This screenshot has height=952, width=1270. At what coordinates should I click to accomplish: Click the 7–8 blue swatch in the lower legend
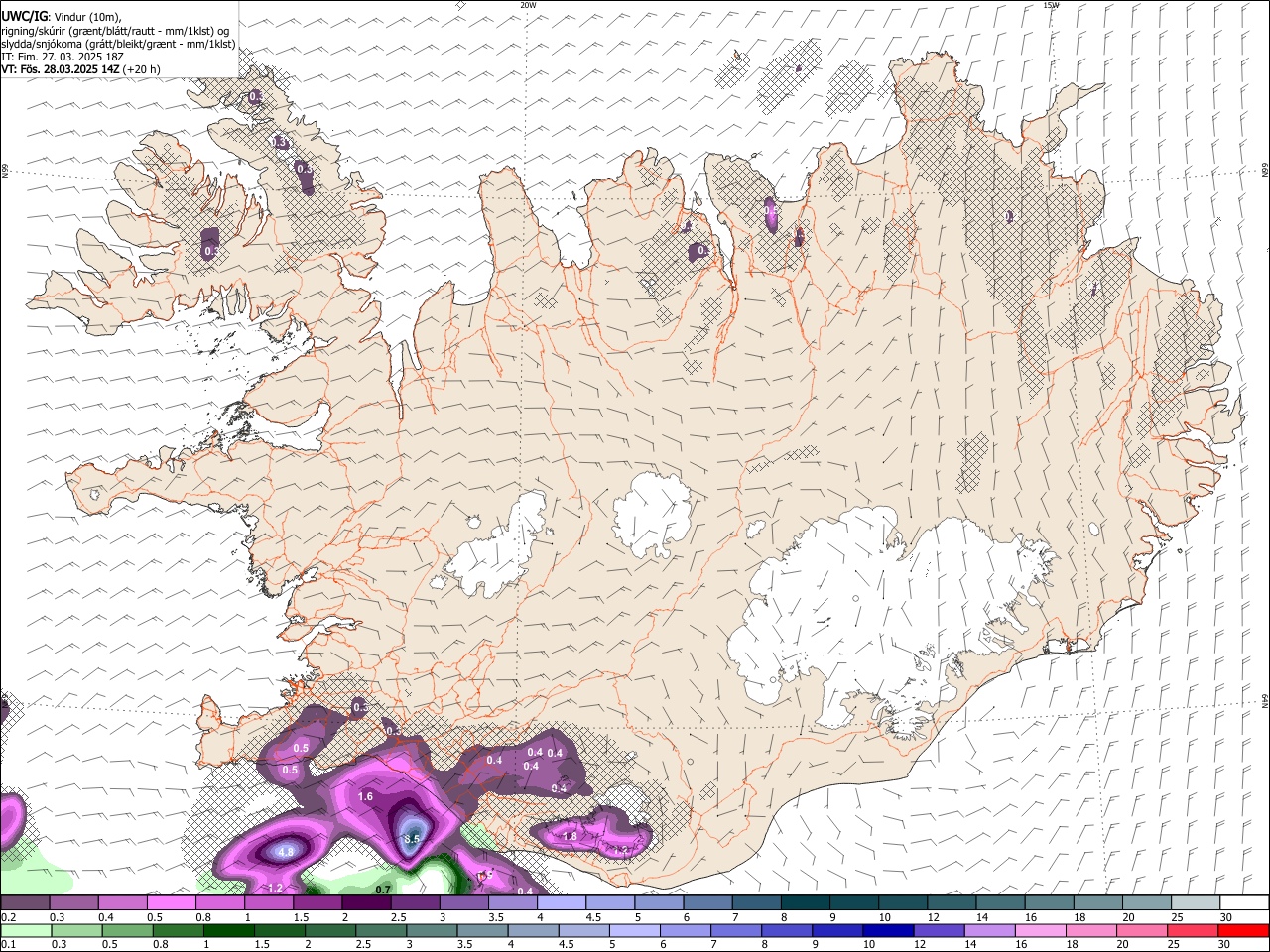pos(737,931)
